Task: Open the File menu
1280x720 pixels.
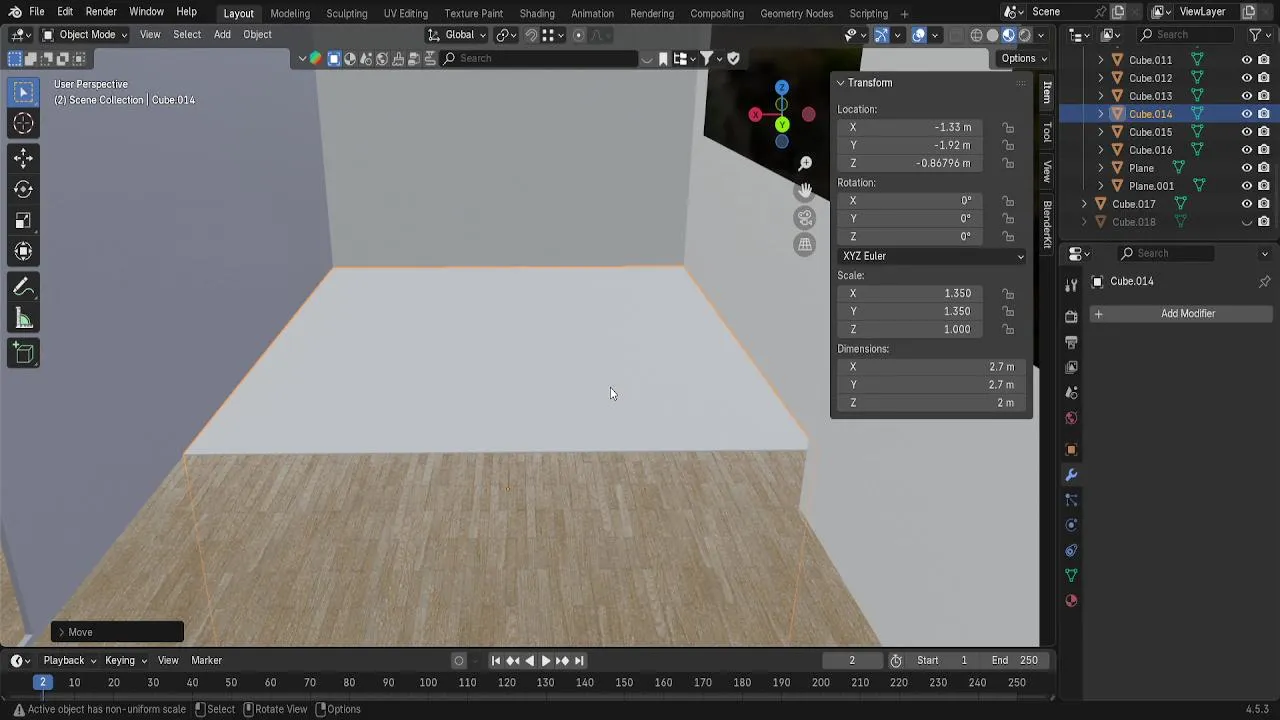Action: point(36,12)
